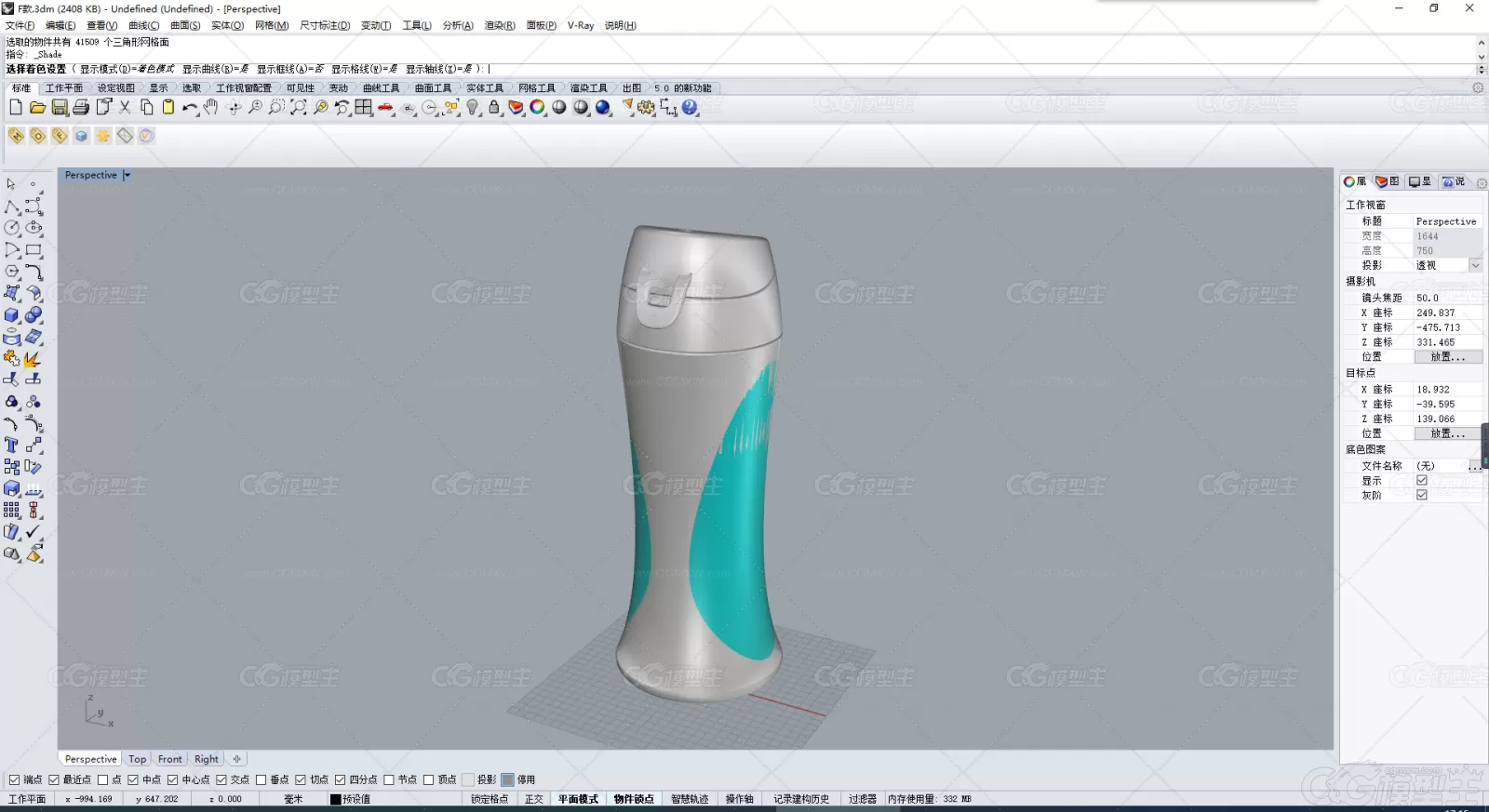Click the camera 位置 放置... button
This screenshot has height=812, width=1489.
[x=1448, y=357]
